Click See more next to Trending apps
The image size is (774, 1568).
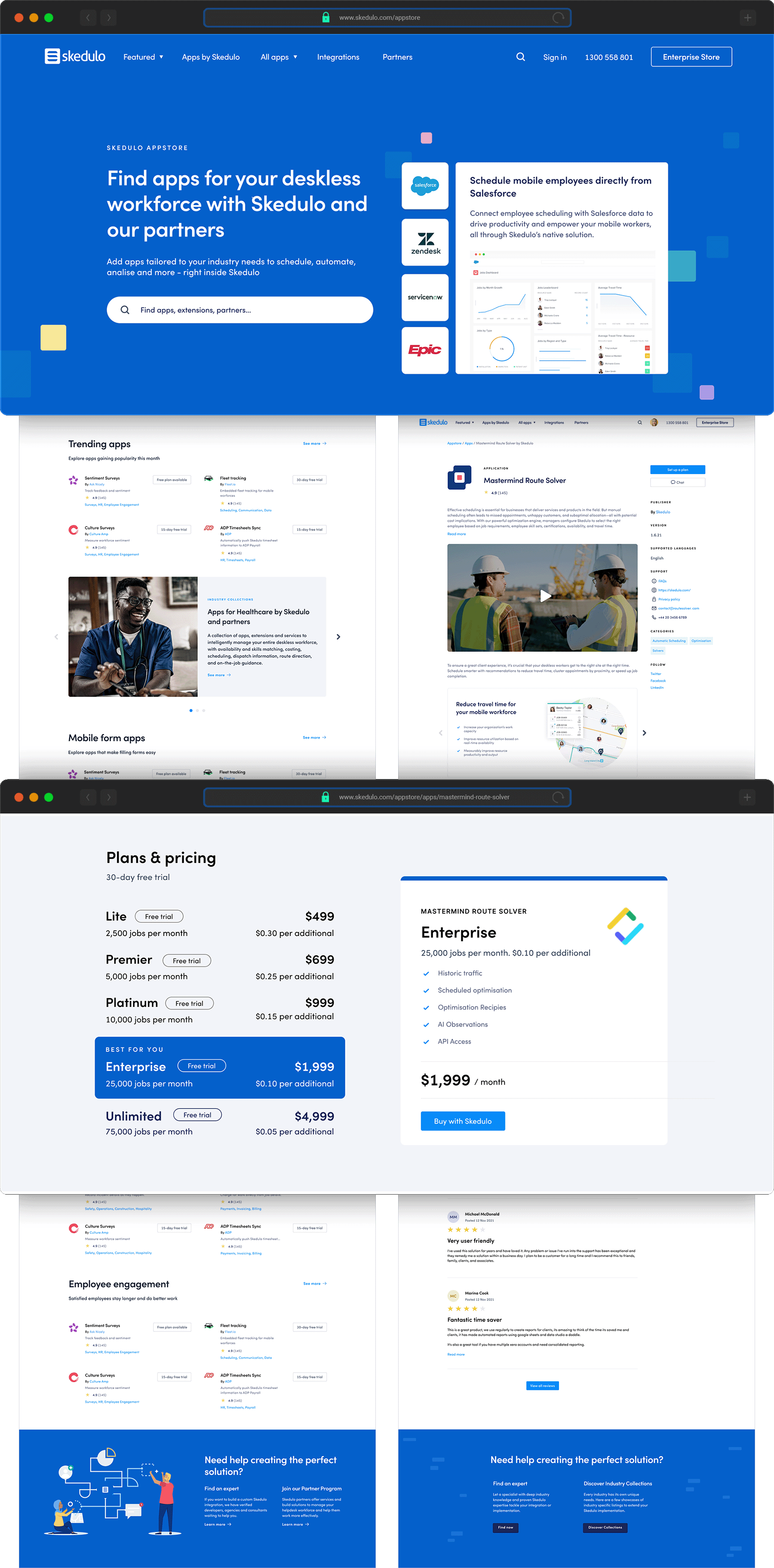tap(315, 444)
